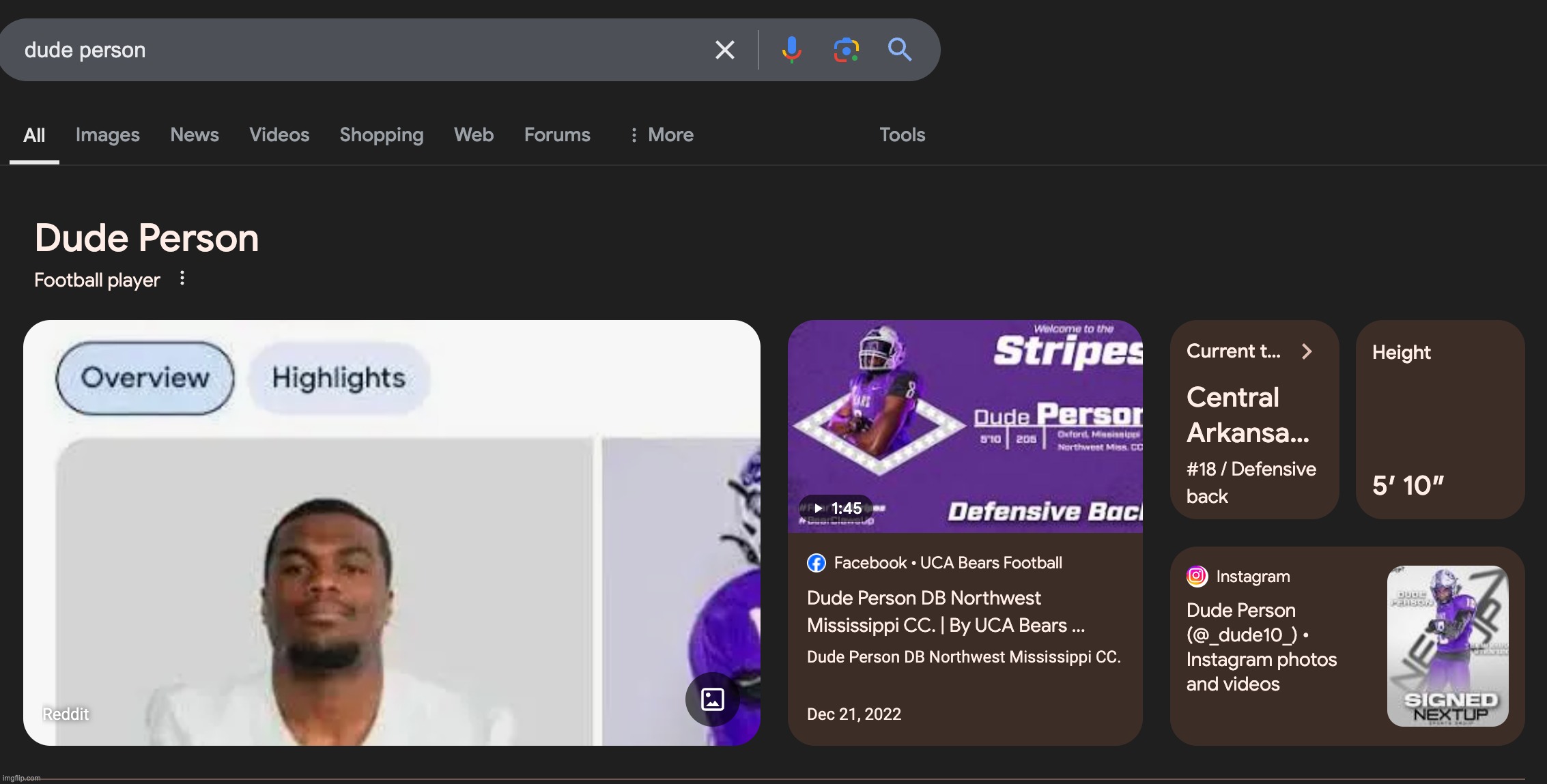The width and height of the screenshot is (1547, 784).
Task: Select the Overview chip
Action: click(x=145, y=378)
